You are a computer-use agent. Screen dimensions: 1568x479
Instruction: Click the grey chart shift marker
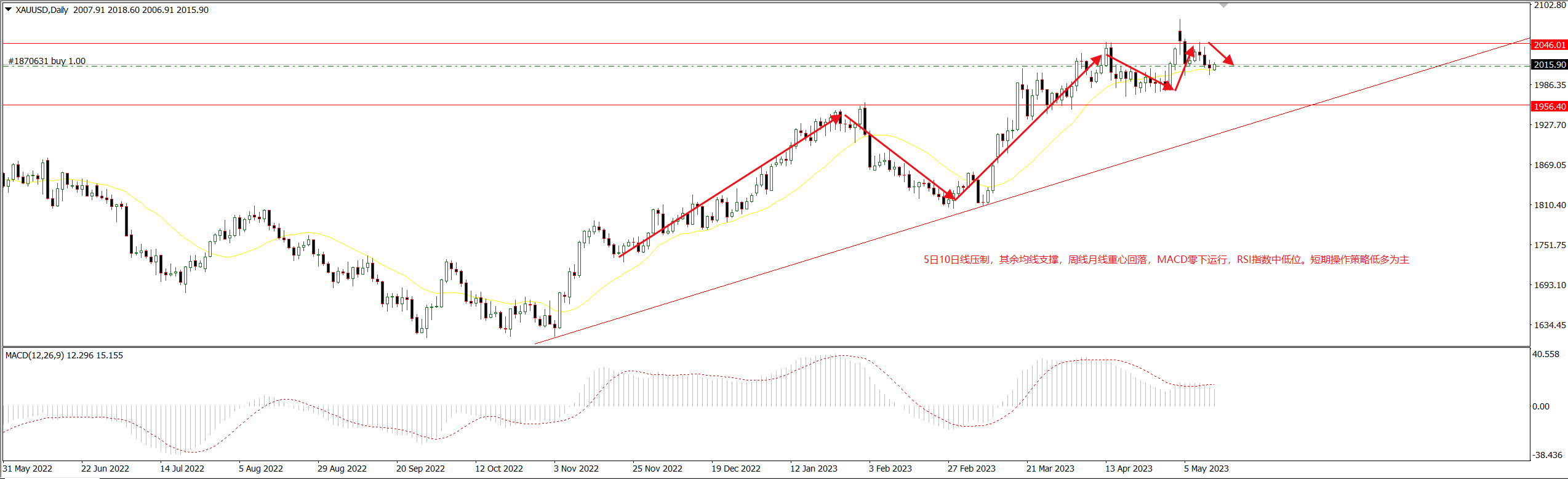[x=1223, y=5]
